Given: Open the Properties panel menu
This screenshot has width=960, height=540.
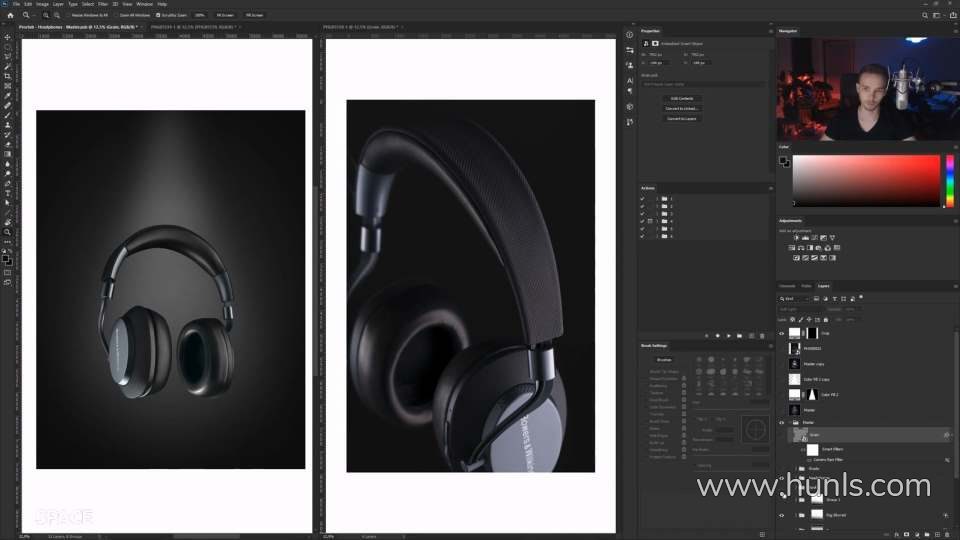Looking at the screenshot, I should pos(770,31).
